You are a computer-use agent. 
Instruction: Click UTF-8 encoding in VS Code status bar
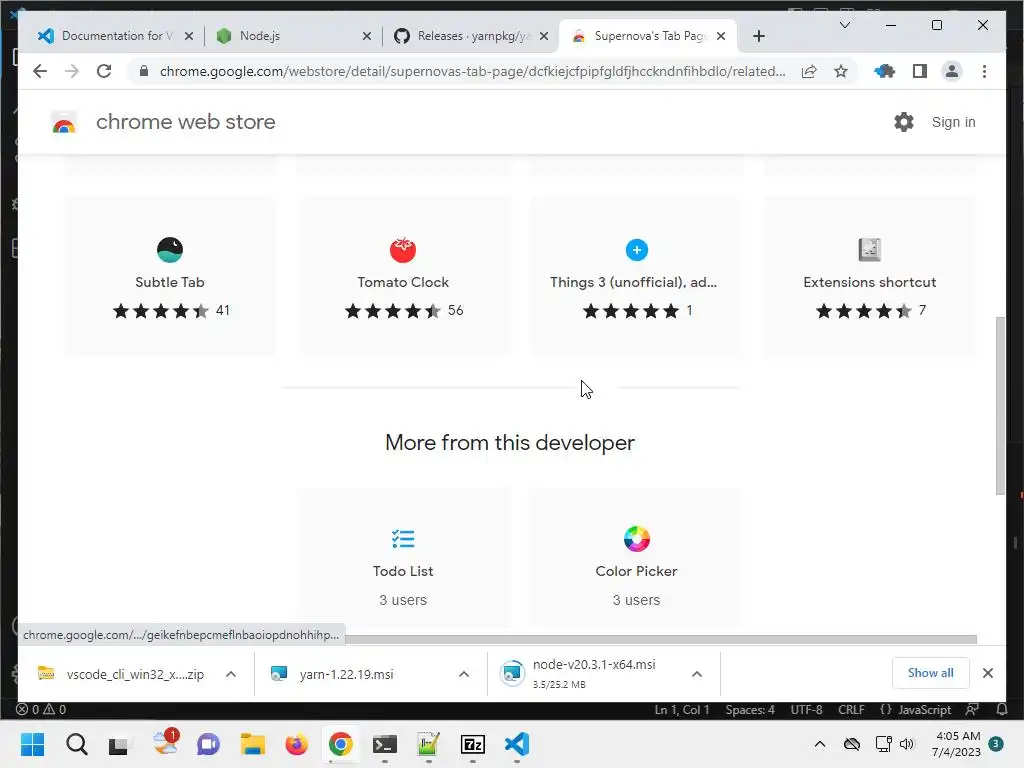[x=806, y=709]
